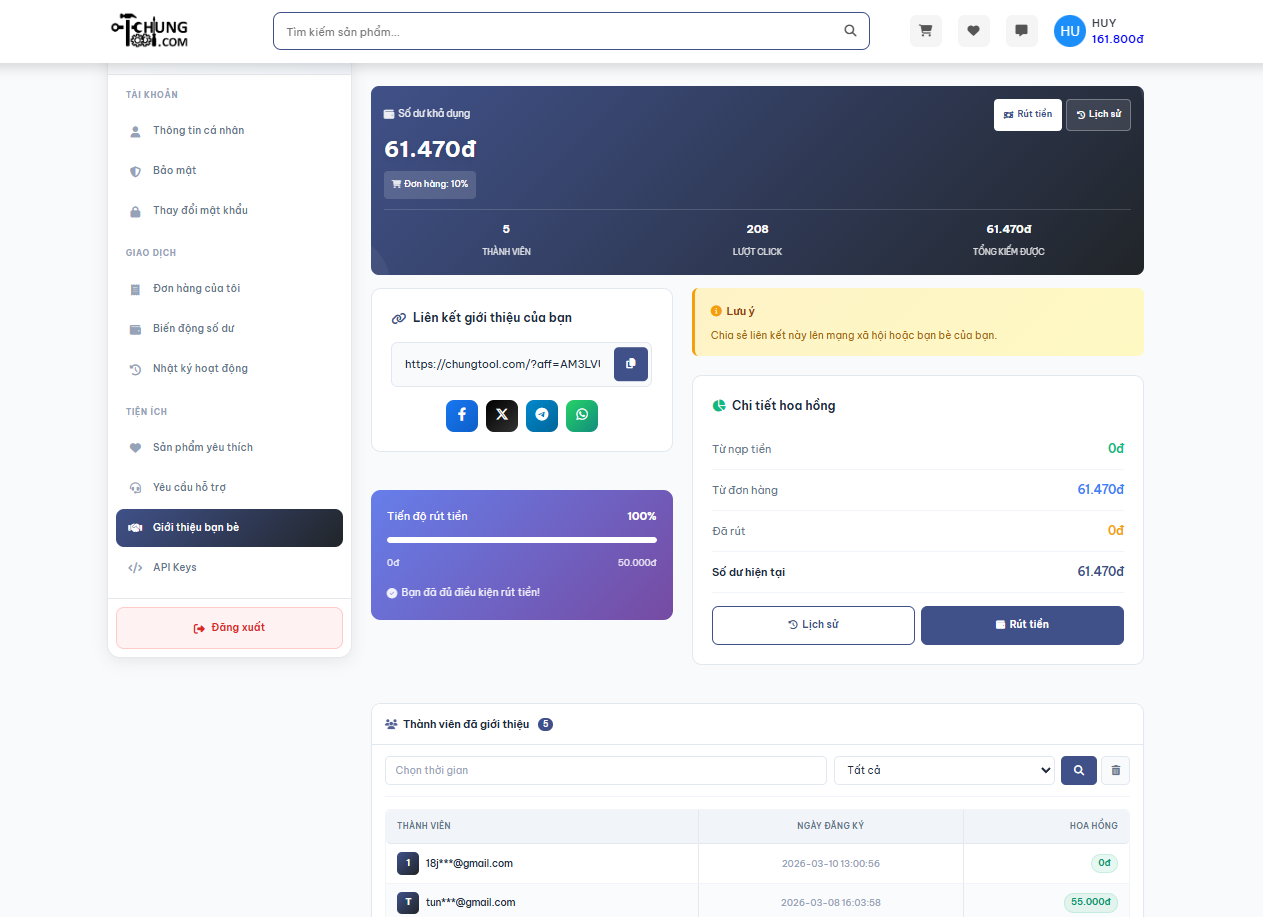Share referral link via WhatsApp icon
The image size is (1263, 917).
coord(582,416)
